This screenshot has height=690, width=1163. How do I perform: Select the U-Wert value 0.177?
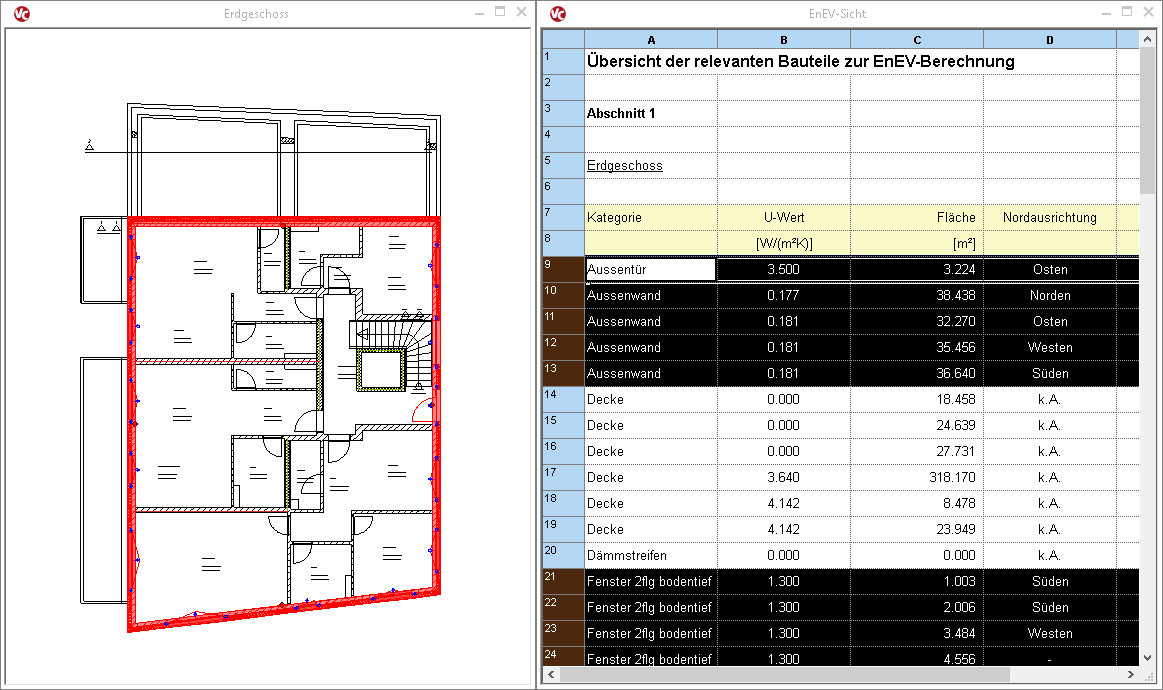coord(784,295)
